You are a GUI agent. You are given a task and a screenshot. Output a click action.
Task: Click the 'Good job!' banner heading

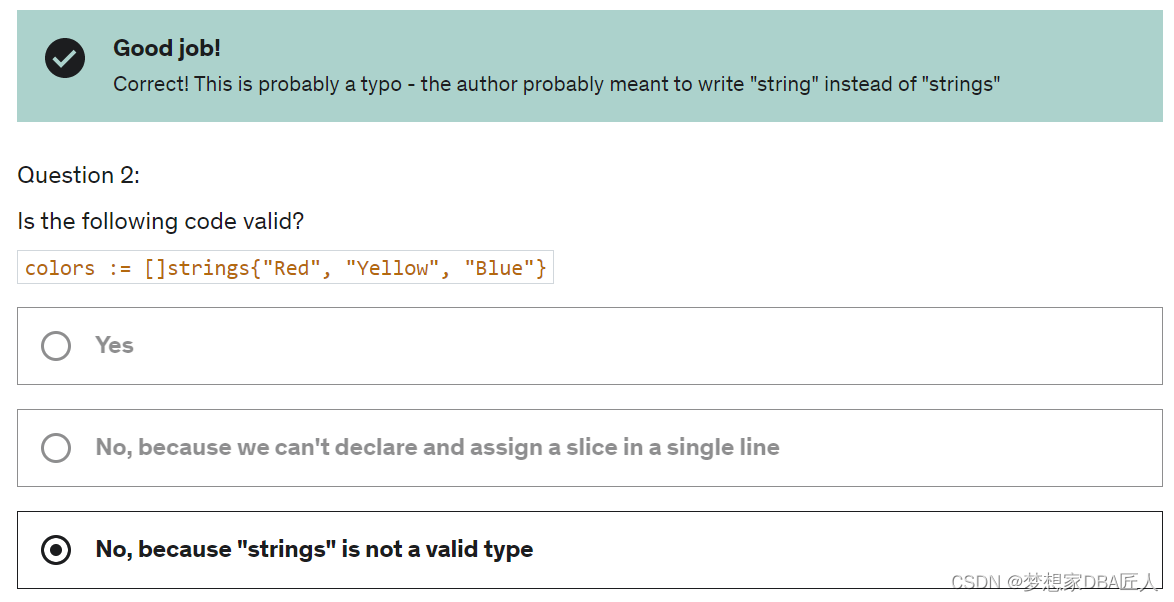click(x=167, y=48)
